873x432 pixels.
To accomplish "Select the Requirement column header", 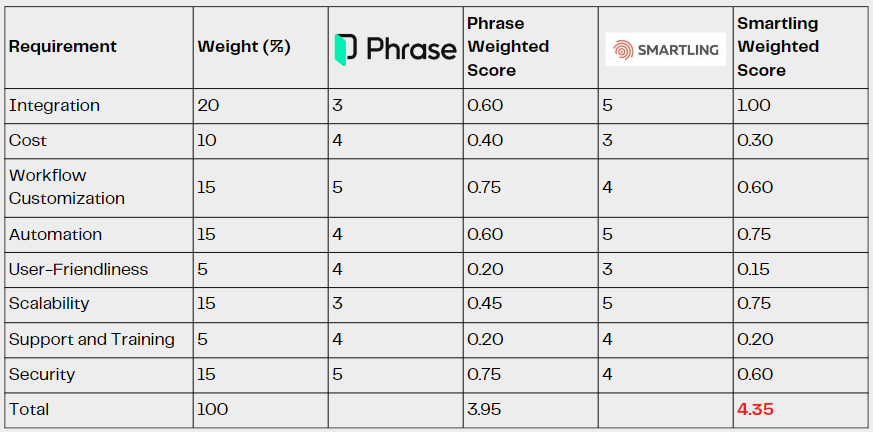I will (x=63, y=47).
